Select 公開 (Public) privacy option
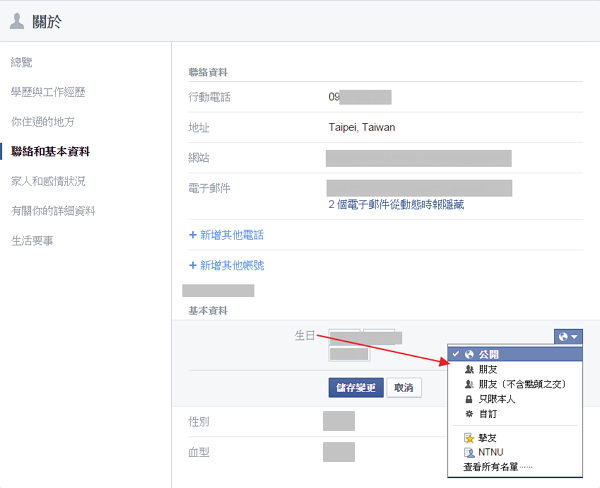Image resolution: width=600 pixels, height=488 pixels. tap(488, 354)
